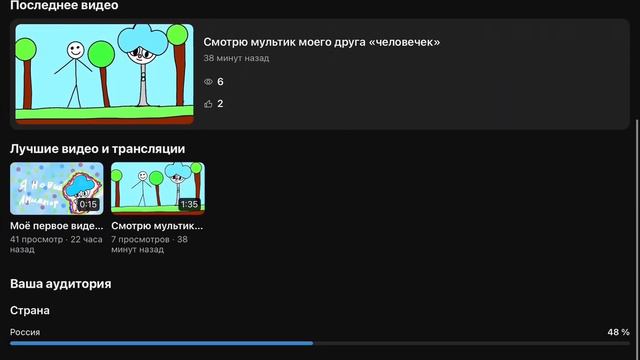The width and height of the screenshot is (640, 360).
Task: Click the likes count 2 next to thumbs-up
Action: (x=220, y=104)
